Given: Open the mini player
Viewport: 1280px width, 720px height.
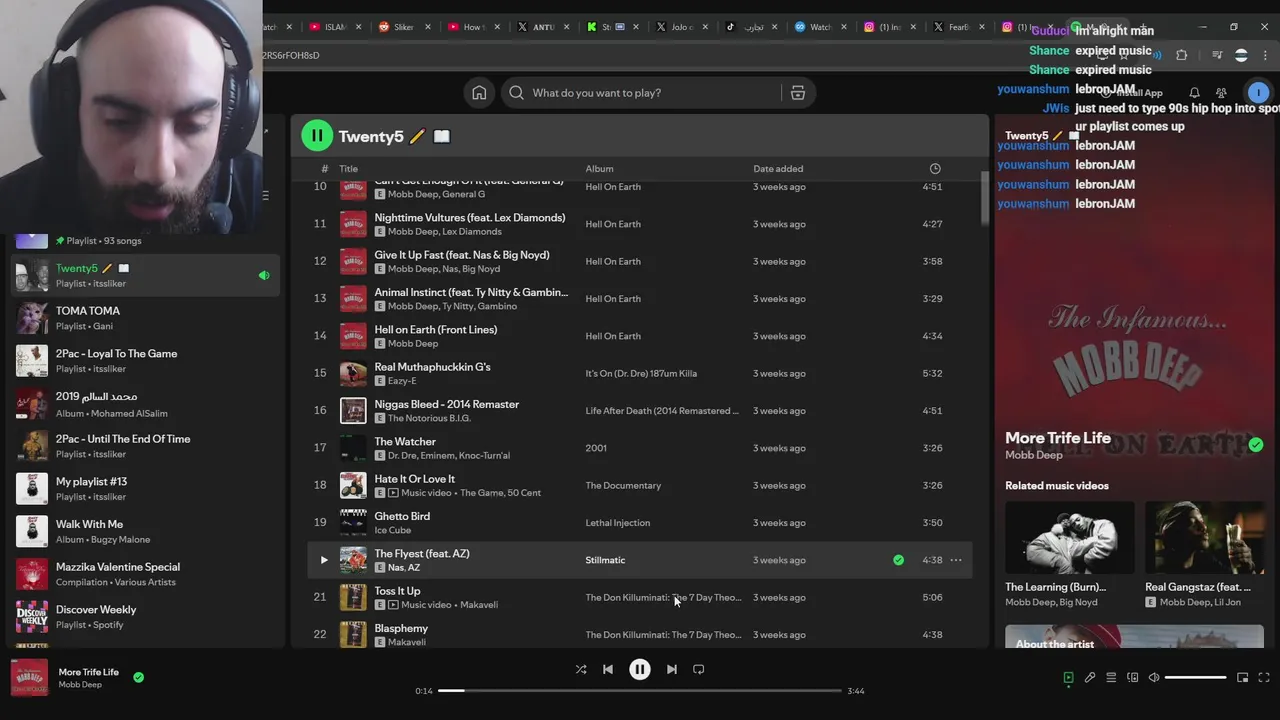Looking at the screenshot, I should (x=1243, y=678).
